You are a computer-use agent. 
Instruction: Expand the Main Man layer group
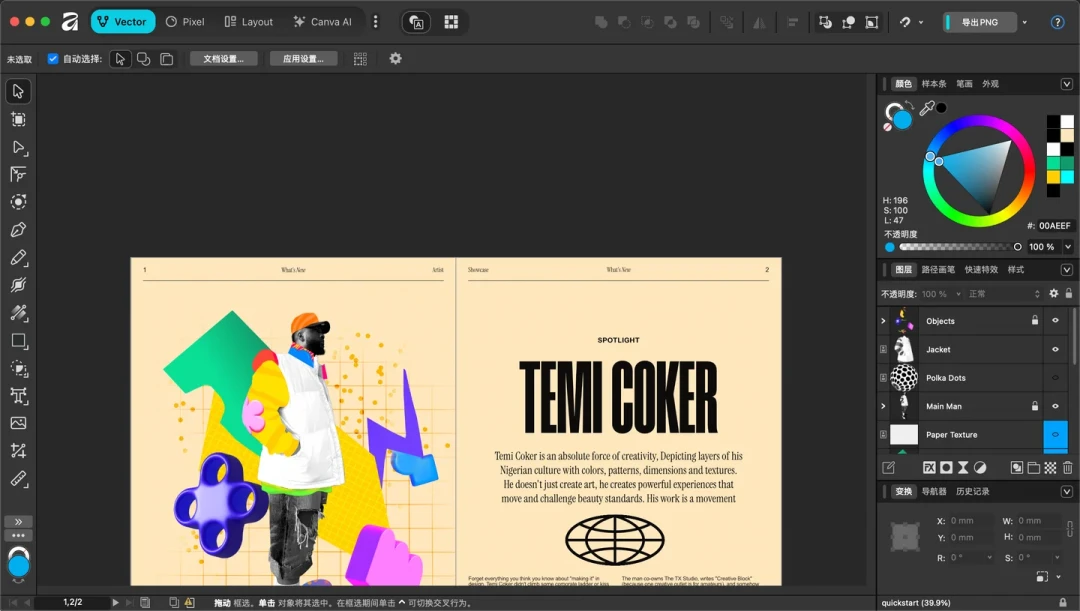click(x=883, y=406)
